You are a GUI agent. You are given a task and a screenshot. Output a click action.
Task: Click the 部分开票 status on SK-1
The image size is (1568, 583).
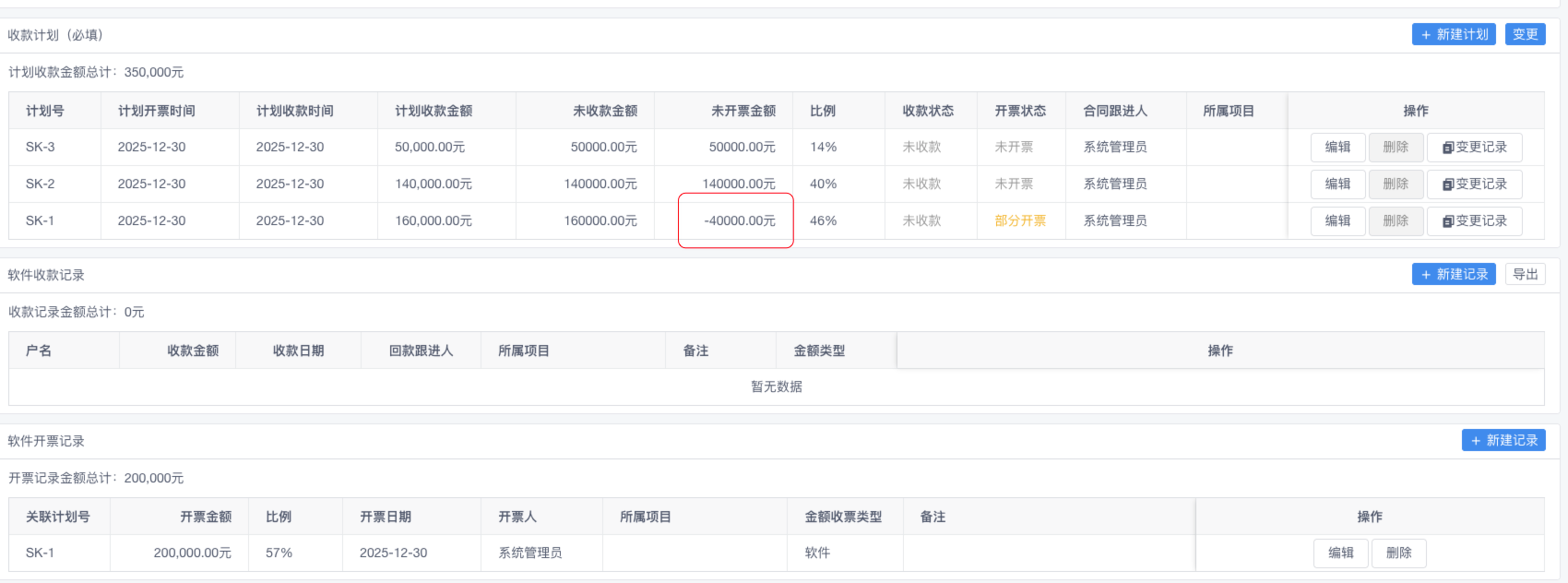tap(1020, 220)
